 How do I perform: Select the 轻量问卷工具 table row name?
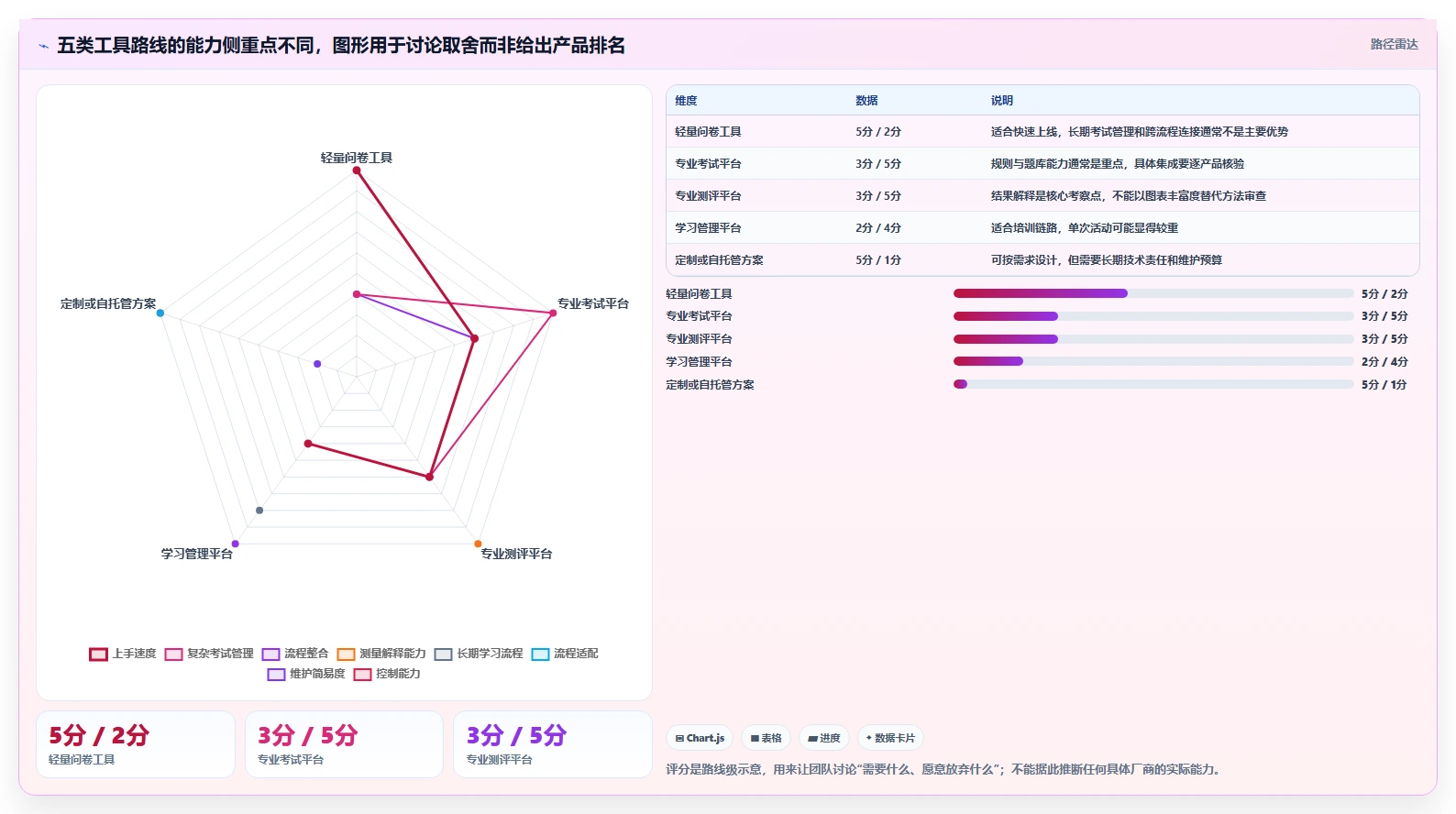(x=708, y=132)
